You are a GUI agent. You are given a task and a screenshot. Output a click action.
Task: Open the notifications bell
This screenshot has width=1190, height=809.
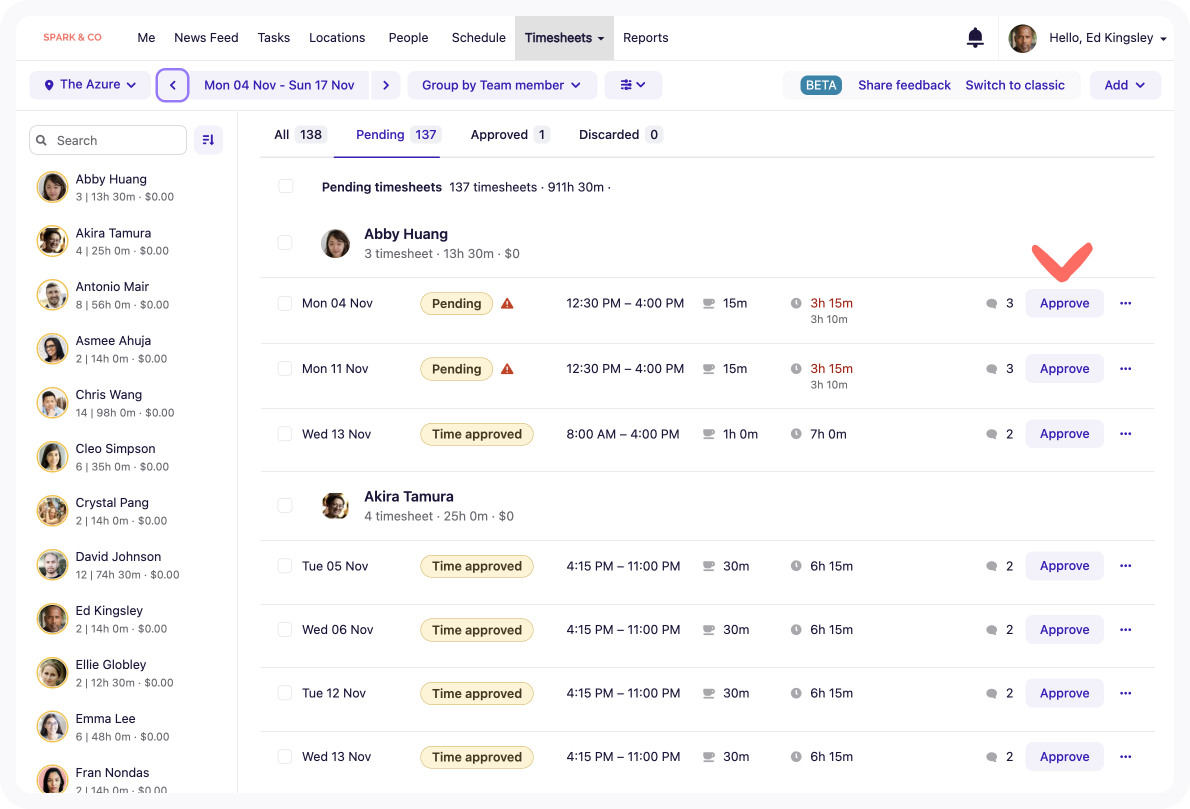[x=975, y=37]
